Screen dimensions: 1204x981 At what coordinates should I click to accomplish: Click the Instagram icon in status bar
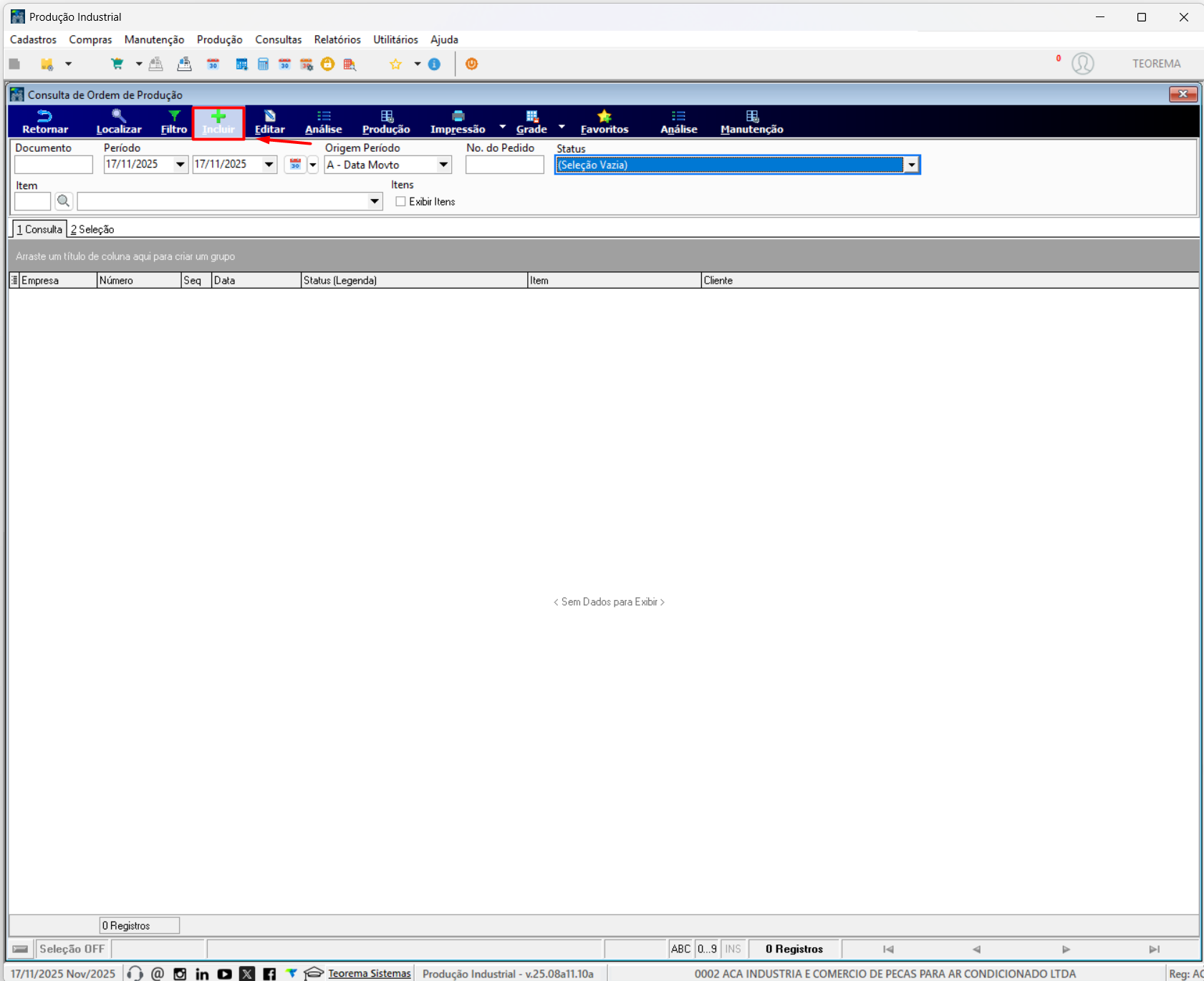pos(180,973)
